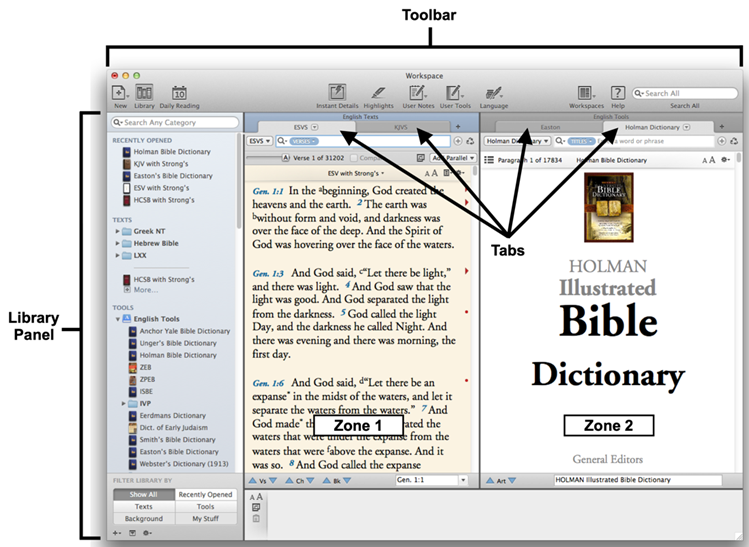The height and width of the screenshot is (547, 749).
Task: Open the Add Parallel dropdown
Action: coord(452,159)
